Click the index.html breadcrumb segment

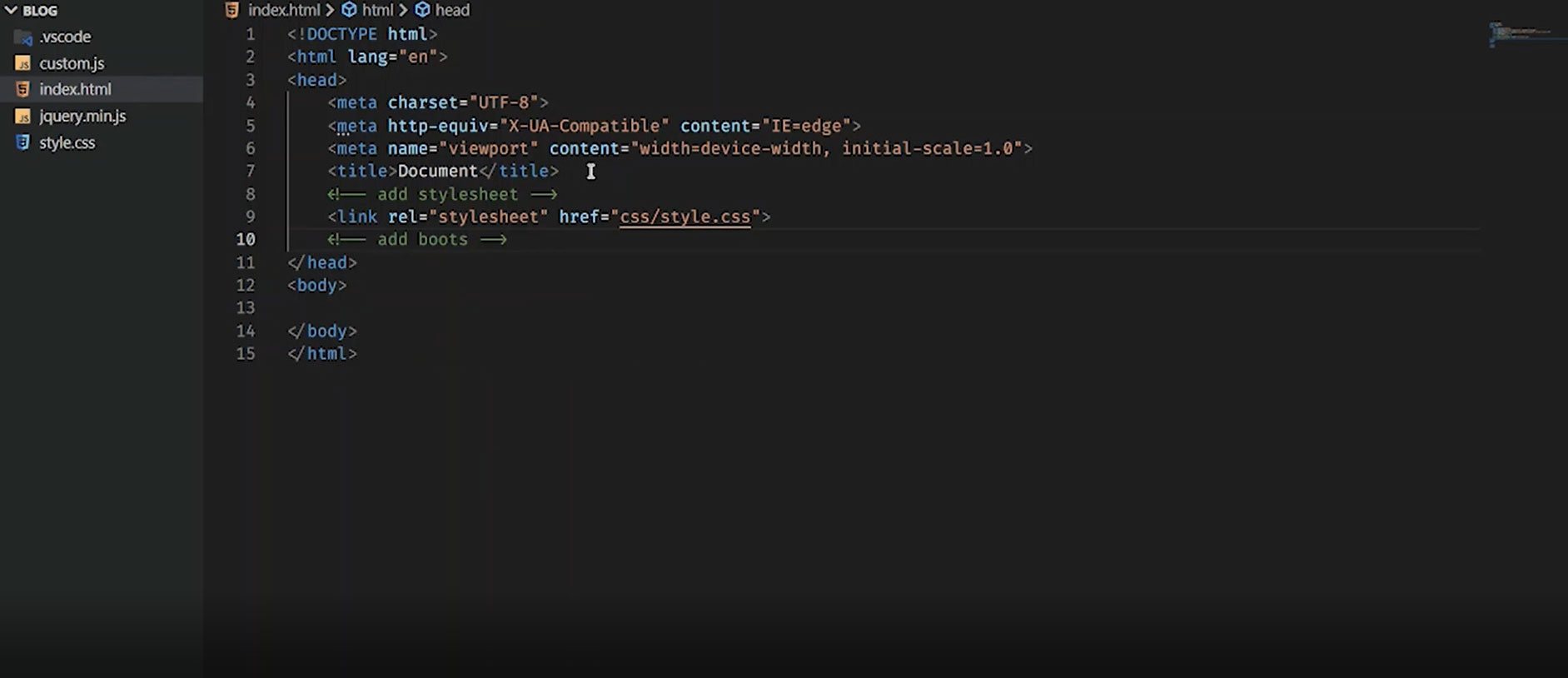pyautogui.click(x=284, y=10)
